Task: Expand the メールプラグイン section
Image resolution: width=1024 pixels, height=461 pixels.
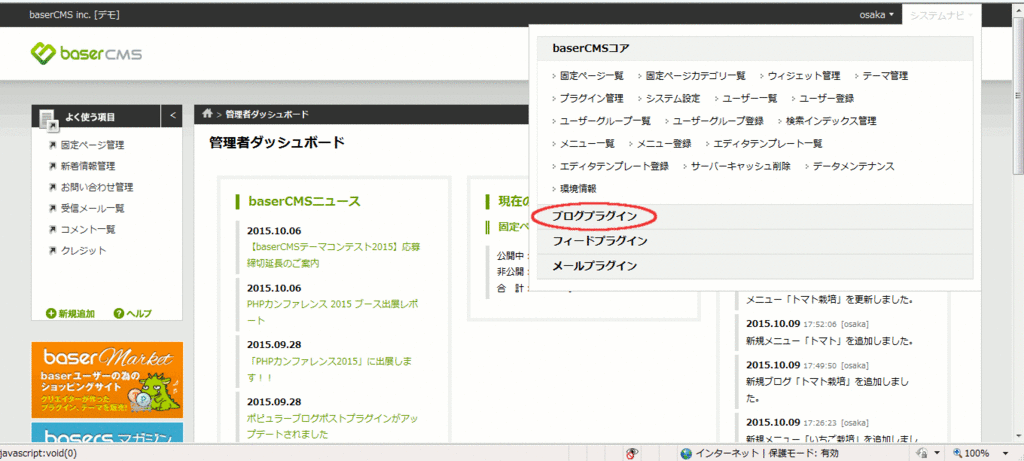Action: pyautogui.click(x=755, y=266)
